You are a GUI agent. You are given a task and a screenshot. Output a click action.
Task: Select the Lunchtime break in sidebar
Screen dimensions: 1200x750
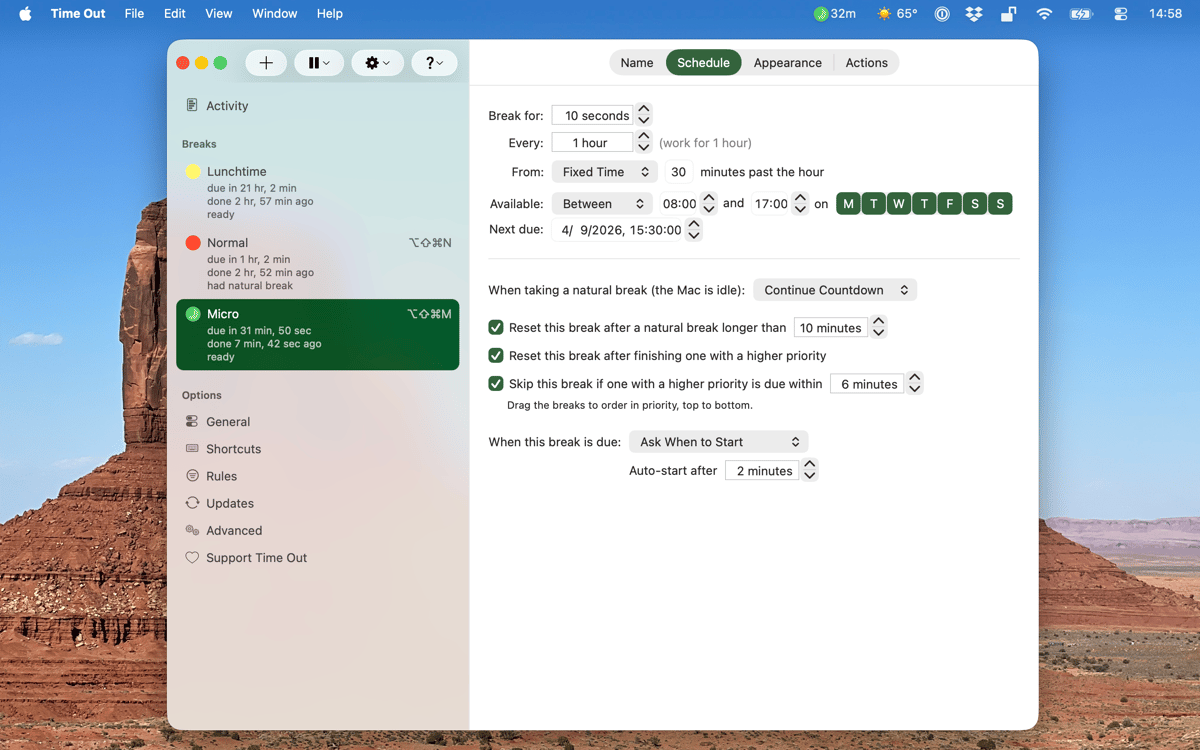236,172
